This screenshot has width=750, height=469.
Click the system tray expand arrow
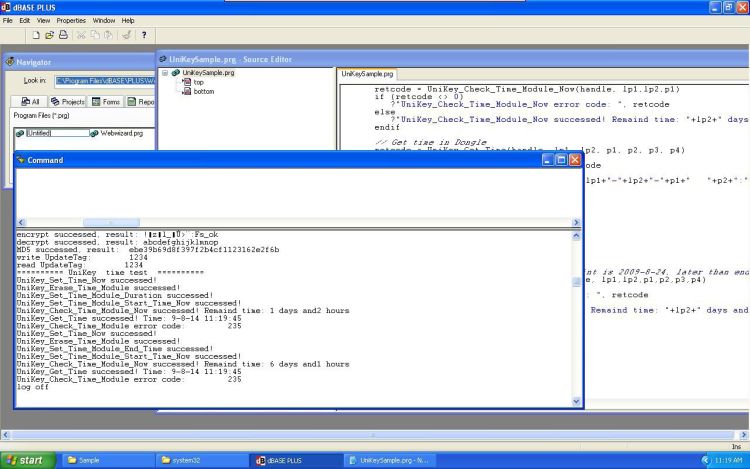705,460
